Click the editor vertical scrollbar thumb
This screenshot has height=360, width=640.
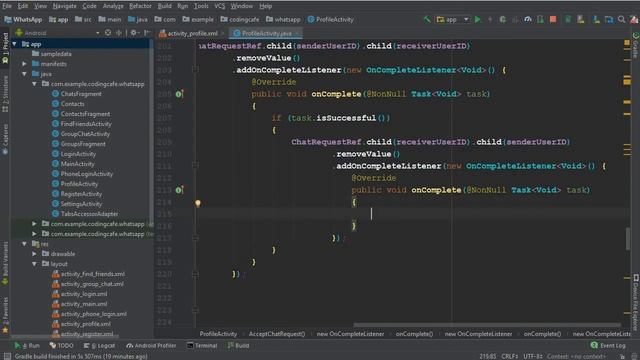pos(627,239)
